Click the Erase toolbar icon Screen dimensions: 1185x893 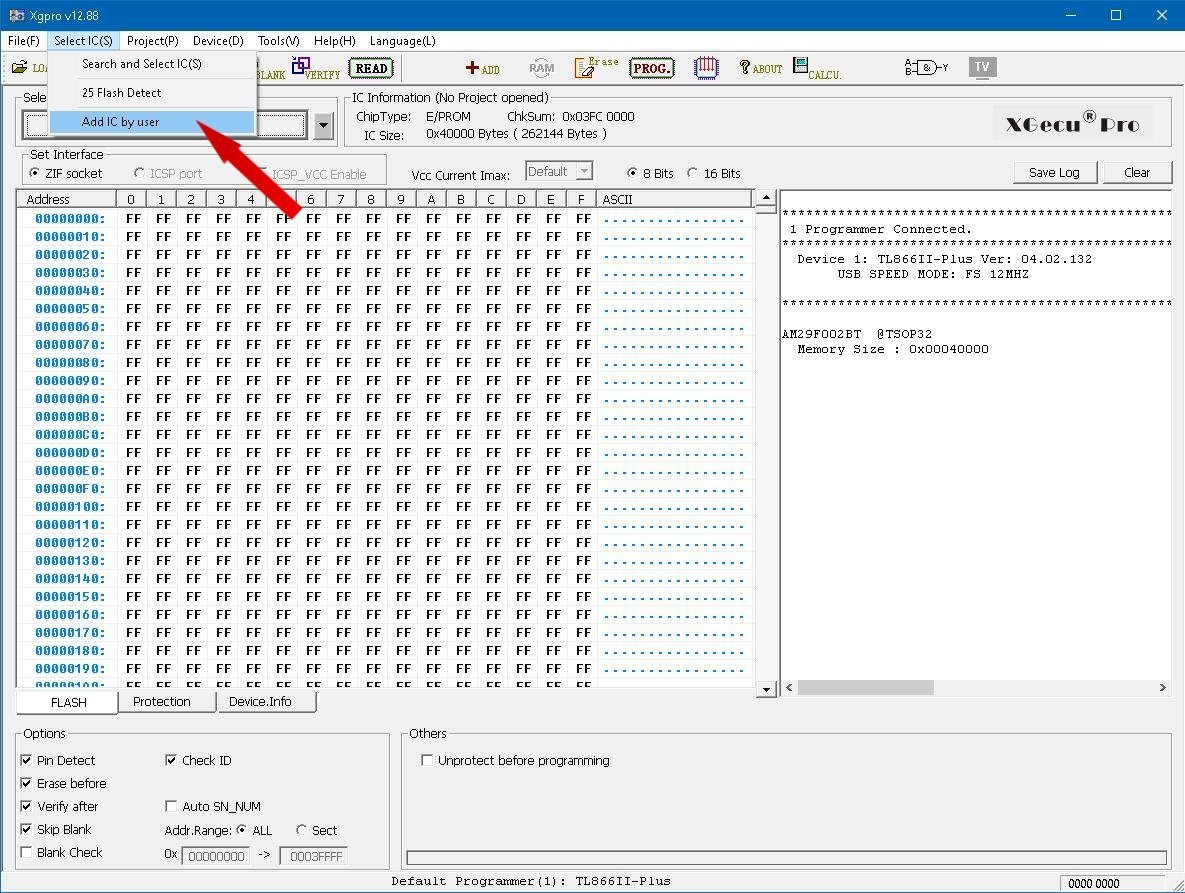596,68
